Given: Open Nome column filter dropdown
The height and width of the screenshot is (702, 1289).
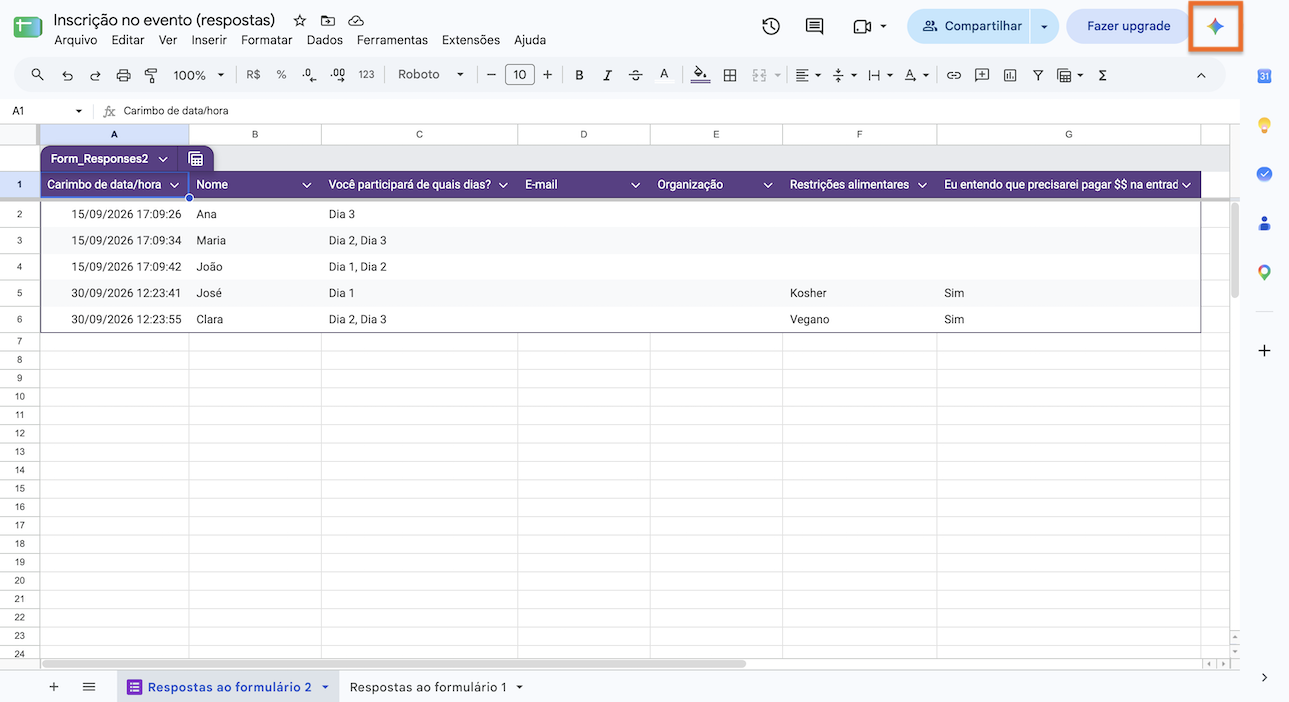Looking at the screenshot, I should [x=306, y=185].
